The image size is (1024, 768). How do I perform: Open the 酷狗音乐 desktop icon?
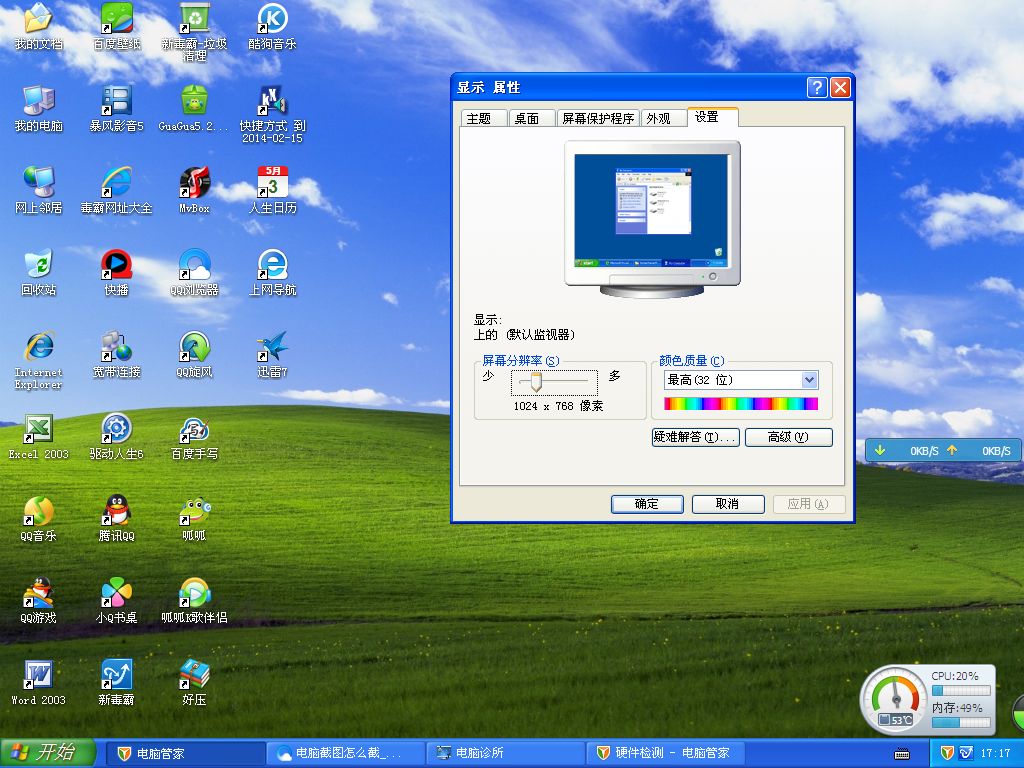coord(272,26)
